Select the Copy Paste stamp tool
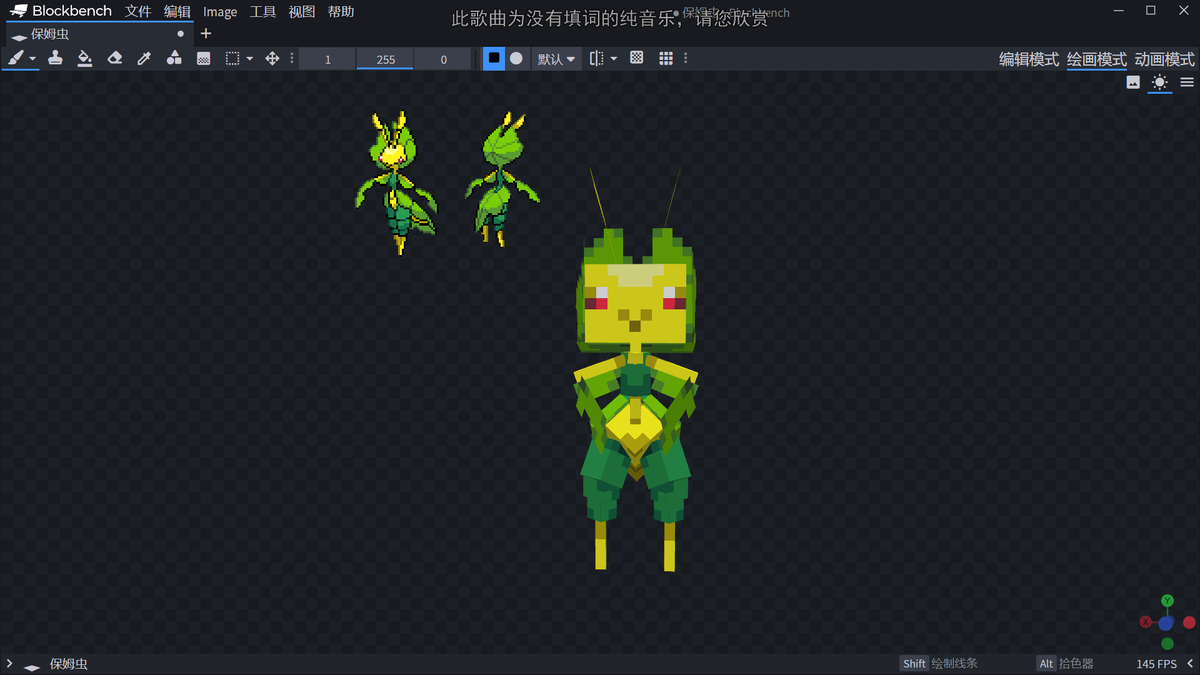Viewport: 1200px width, 675px height. 55,58
